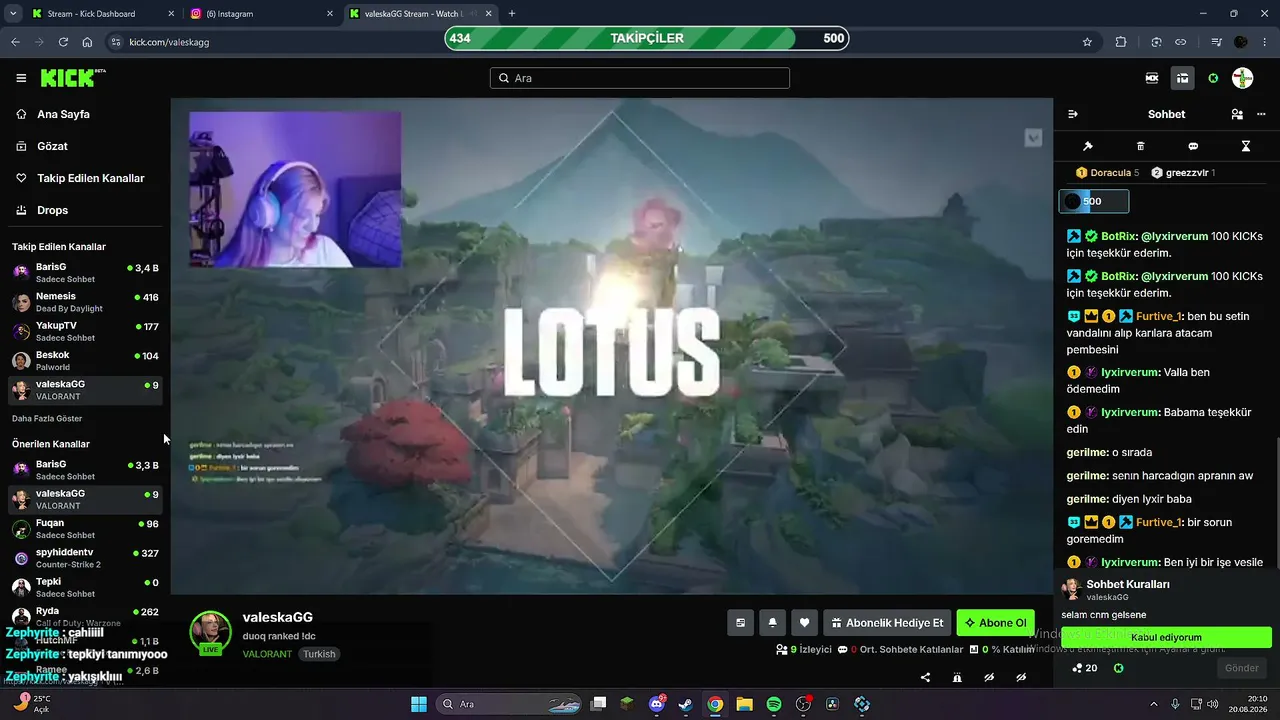The height and width of the screenshot is (720, 1280).
Task: Open Spotify from the taskbar
Action: point(774,704)
